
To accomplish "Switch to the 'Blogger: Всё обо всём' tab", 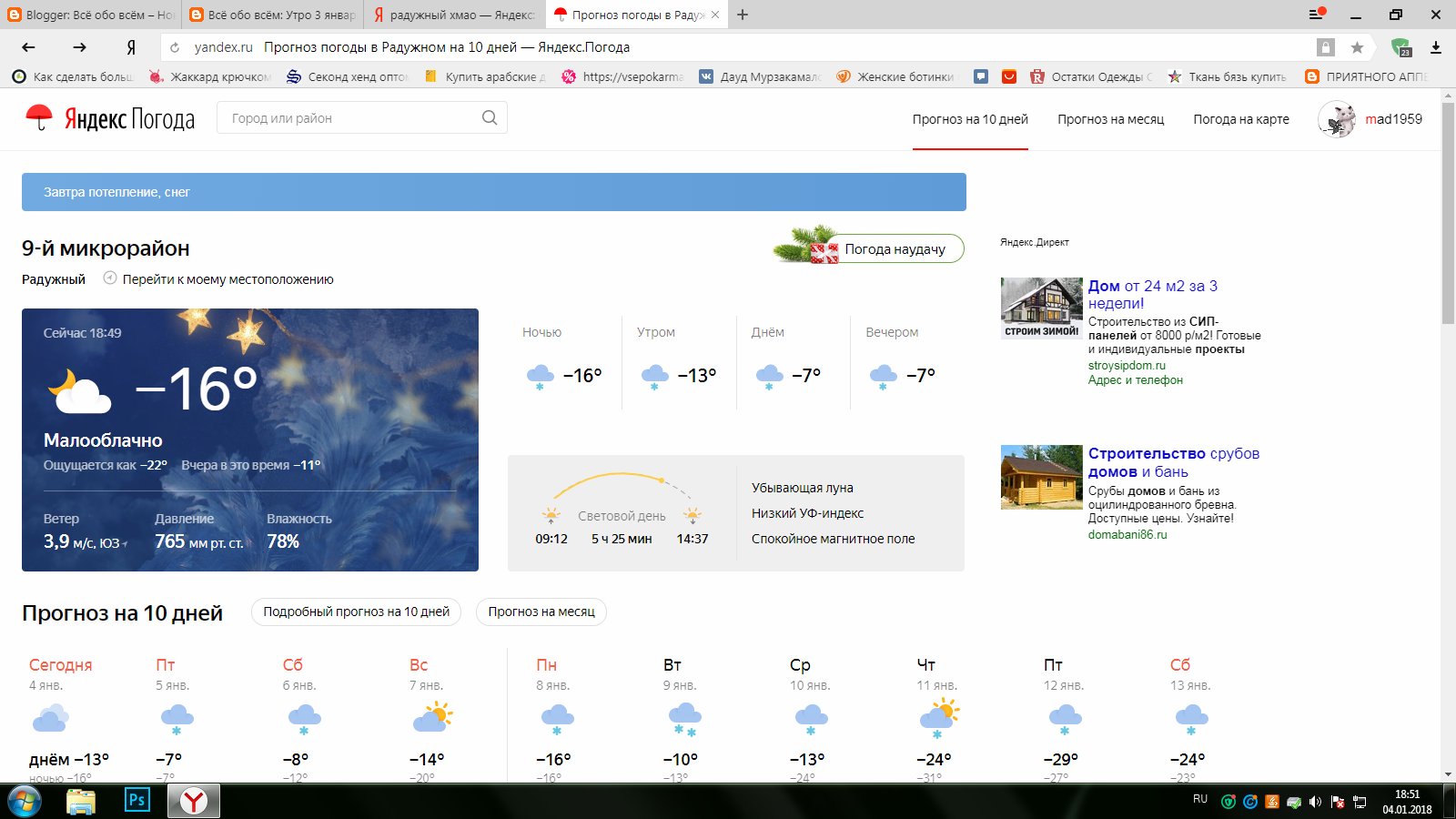I will [x=91, y=15].
